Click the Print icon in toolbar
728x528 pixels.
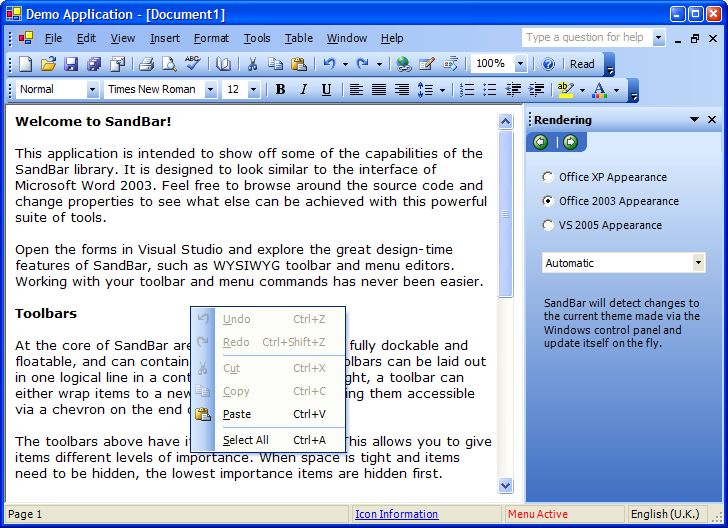click(x=146, y=64)
